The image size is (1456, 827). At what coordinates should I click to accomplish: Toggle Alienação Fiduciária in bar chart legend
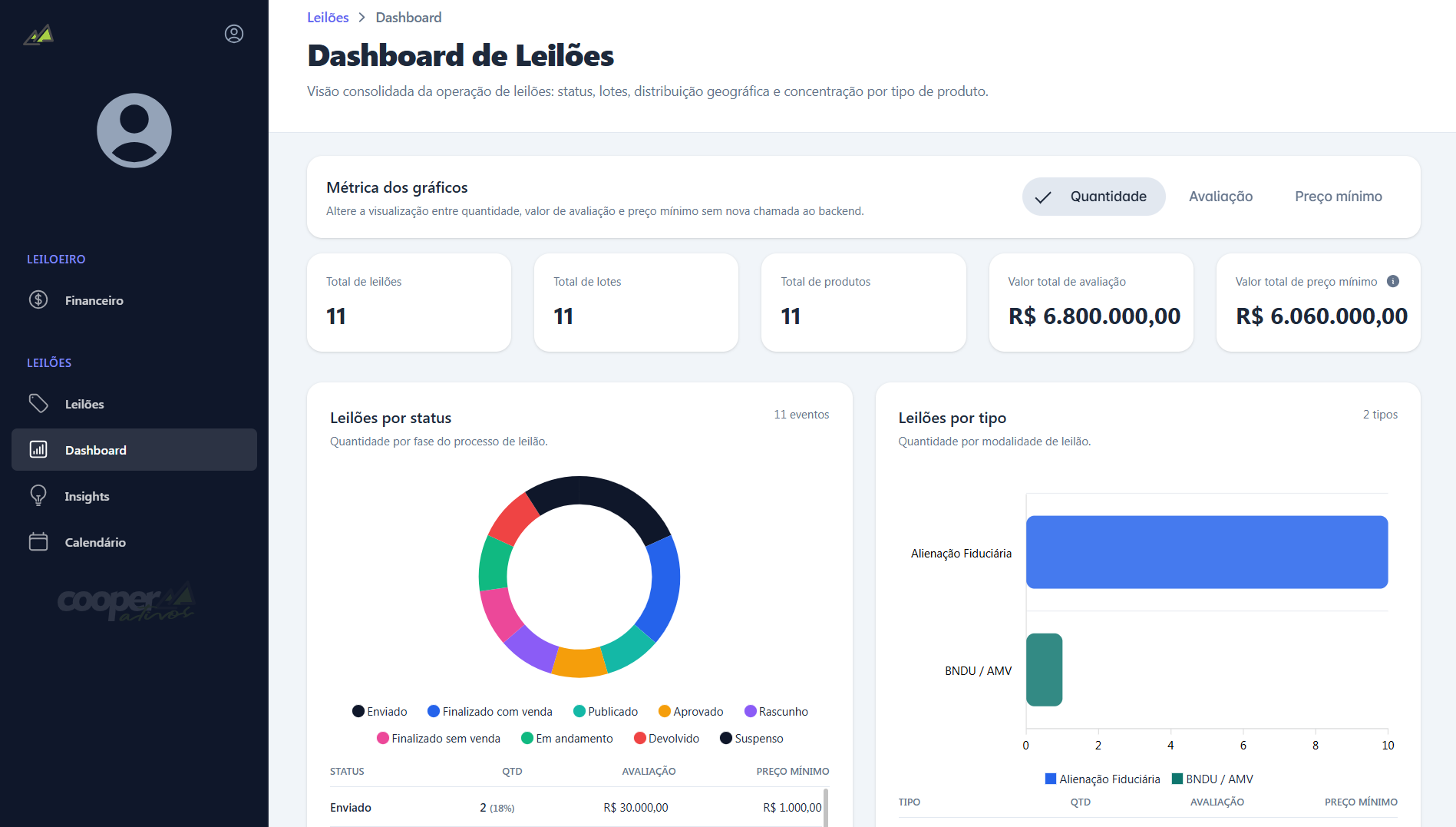(1102, 779)
